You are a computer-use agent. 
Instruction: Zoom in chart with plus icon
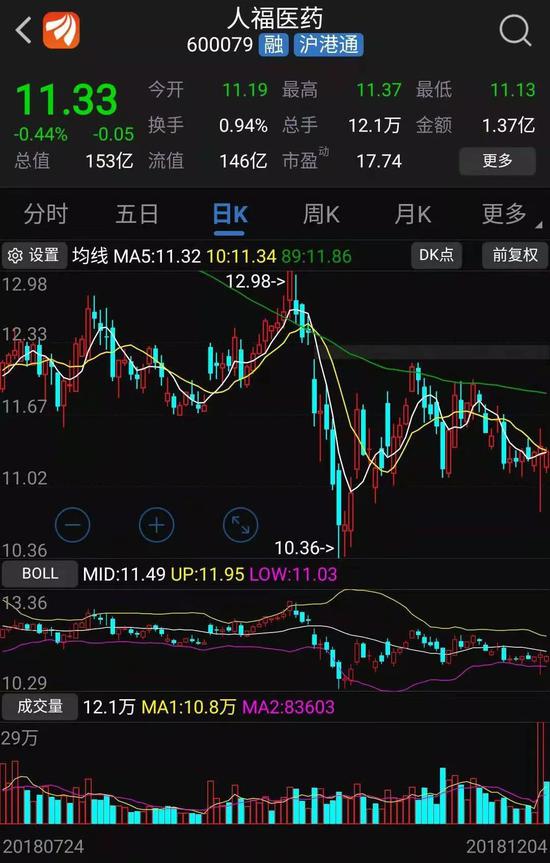(156, 525)
